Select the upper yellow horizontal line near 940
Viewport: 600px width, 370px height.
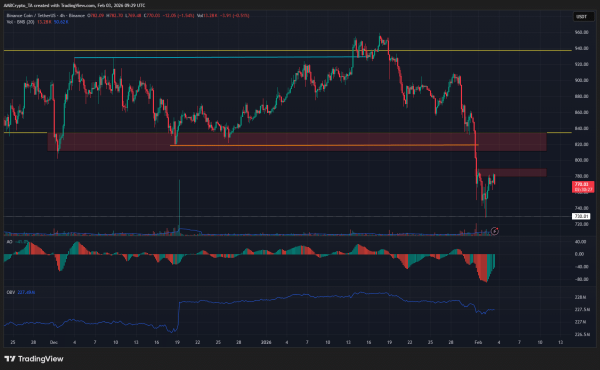288,51
